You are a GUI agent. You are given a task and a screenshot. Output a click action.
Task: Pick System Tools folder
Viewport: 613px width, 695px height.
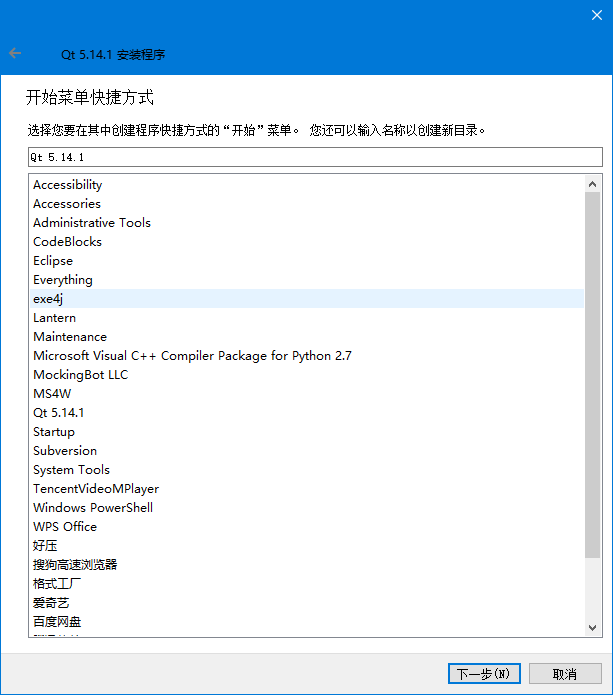[x=307, y=470]
